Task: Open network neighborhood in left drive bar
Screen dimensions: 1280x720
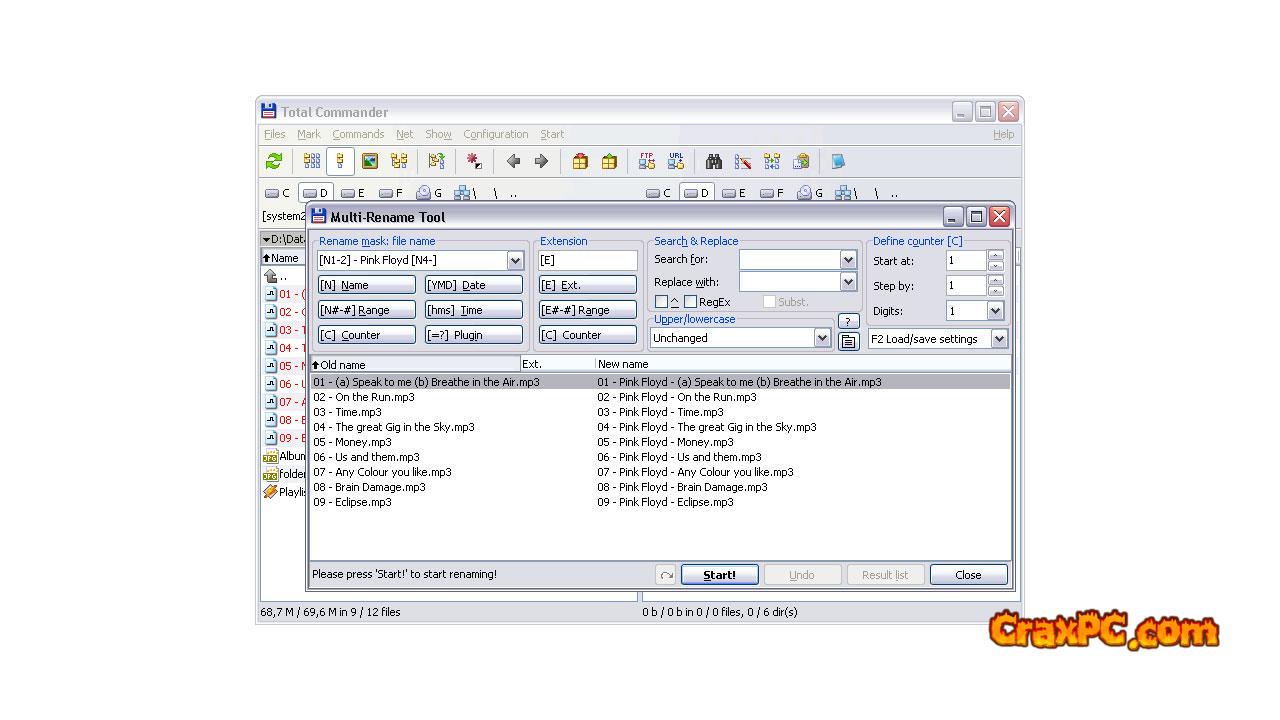Action: click(x=465, y=193)
